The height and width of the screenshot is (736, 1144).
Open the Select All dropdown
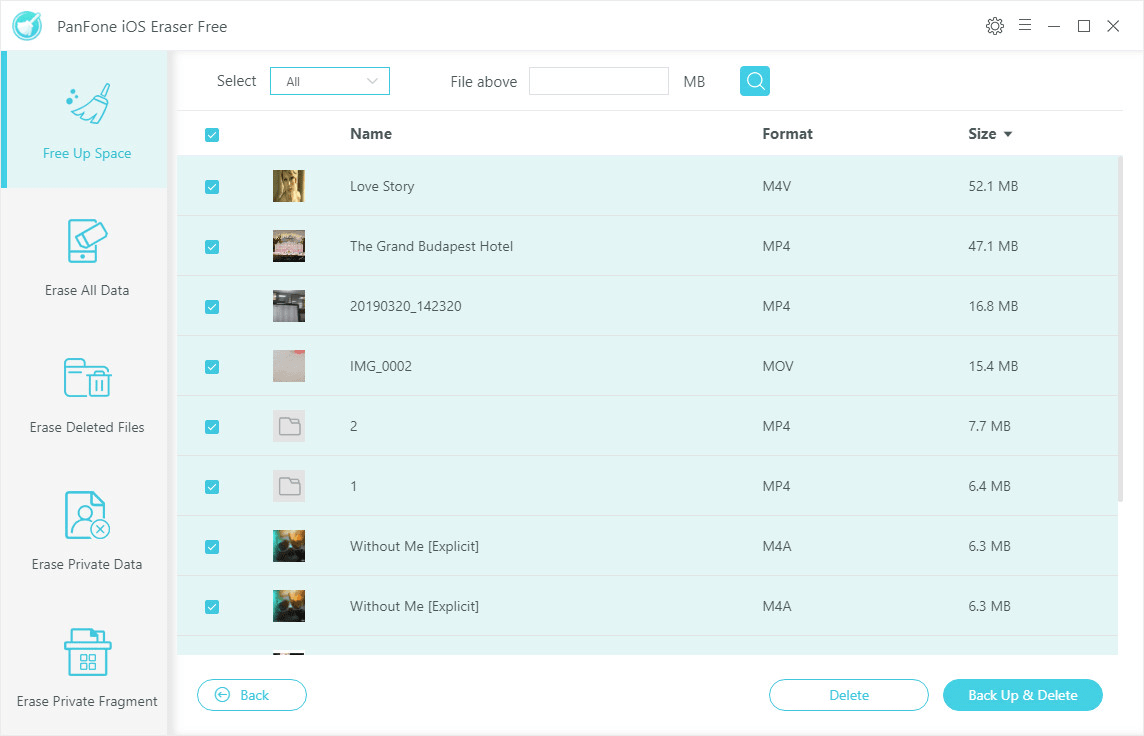click(330, 81)
